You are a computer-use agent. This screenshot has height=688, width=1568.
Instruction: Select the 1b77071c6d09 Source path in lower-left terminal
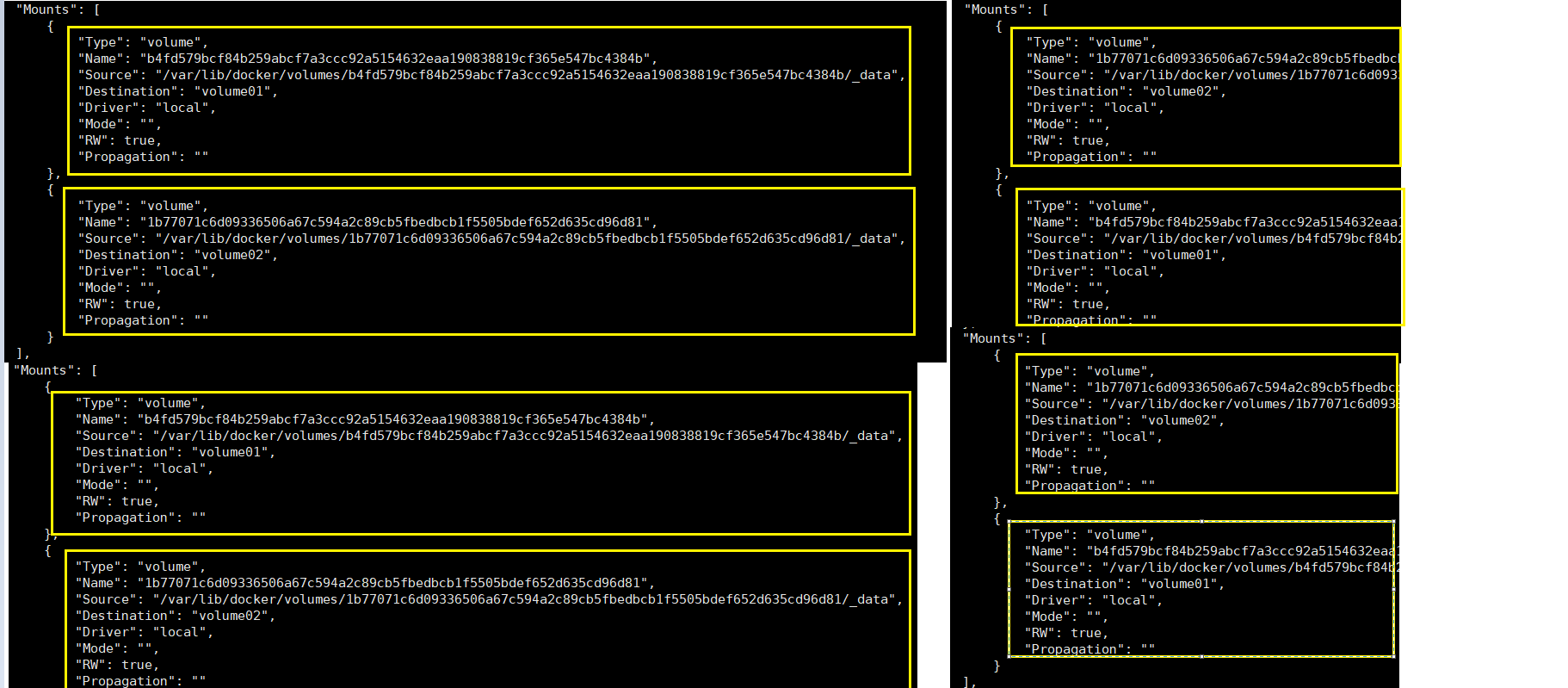[x=489, y=599]
